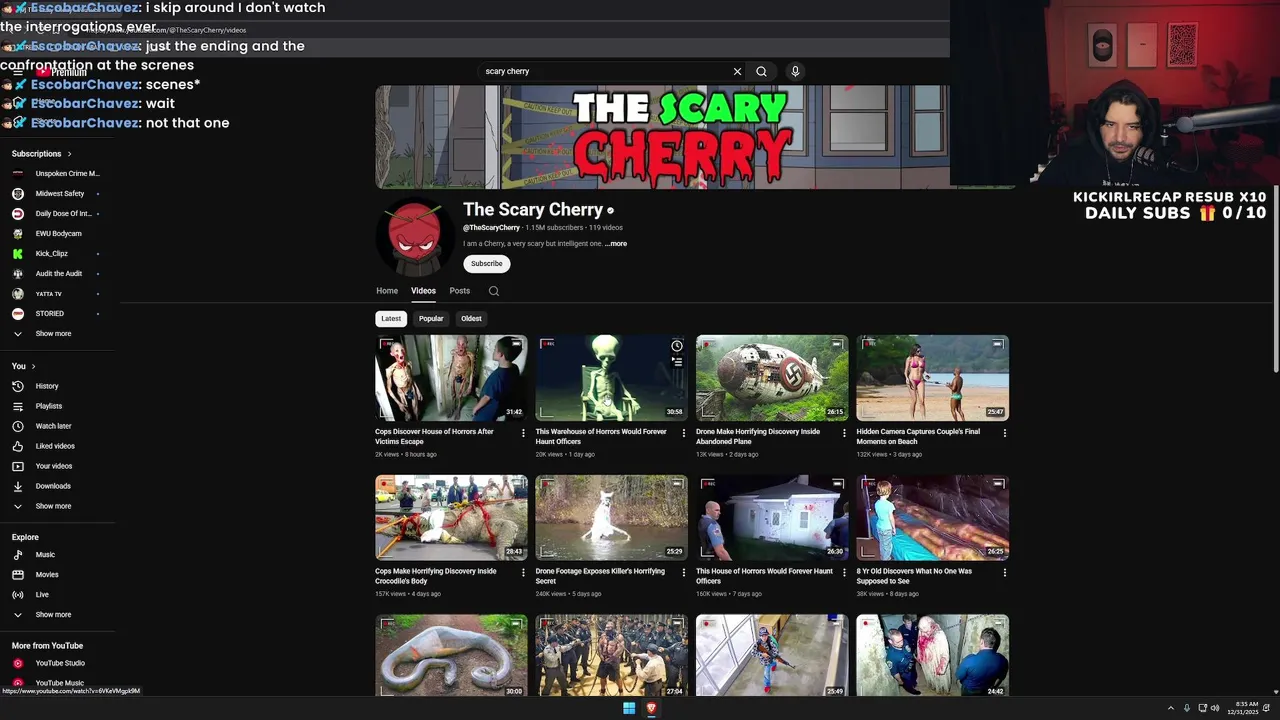
Task: Open menu for Crocodile's Body video
Action: pyautogui.click(x=523, y=573)
